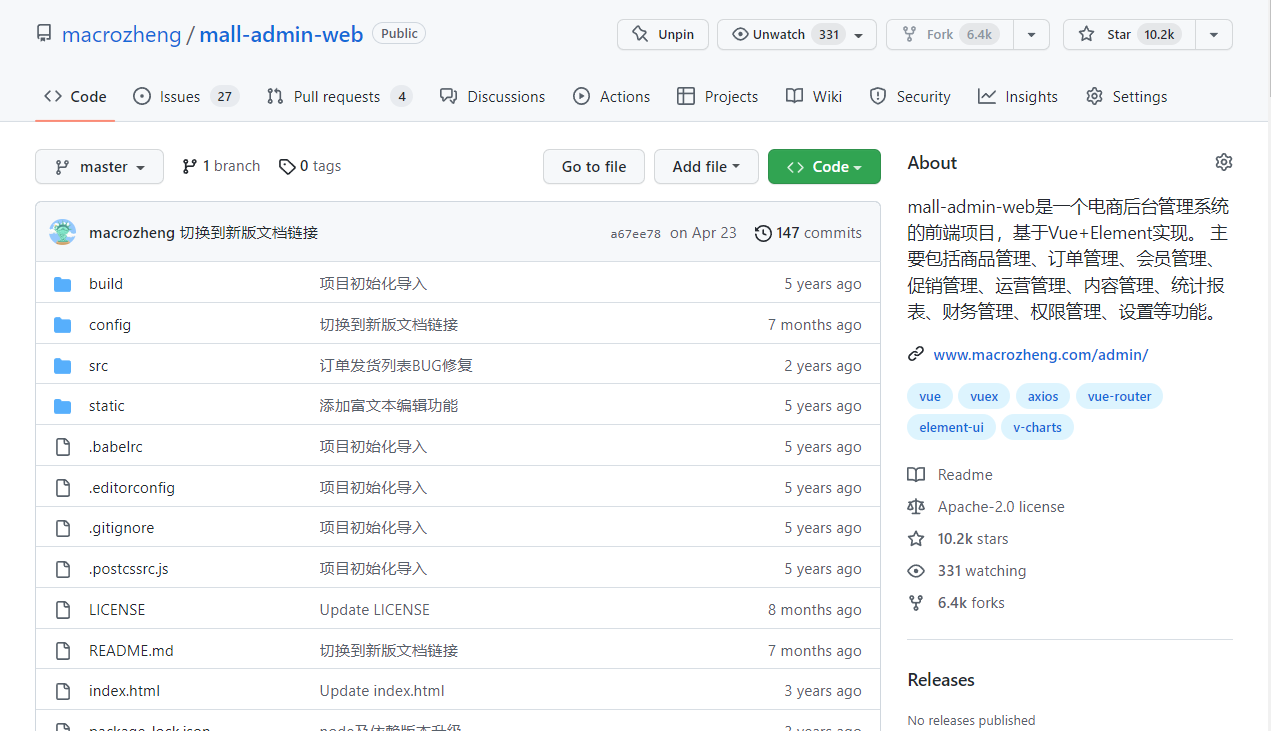Open 'Update index.html' commit message

382,691
